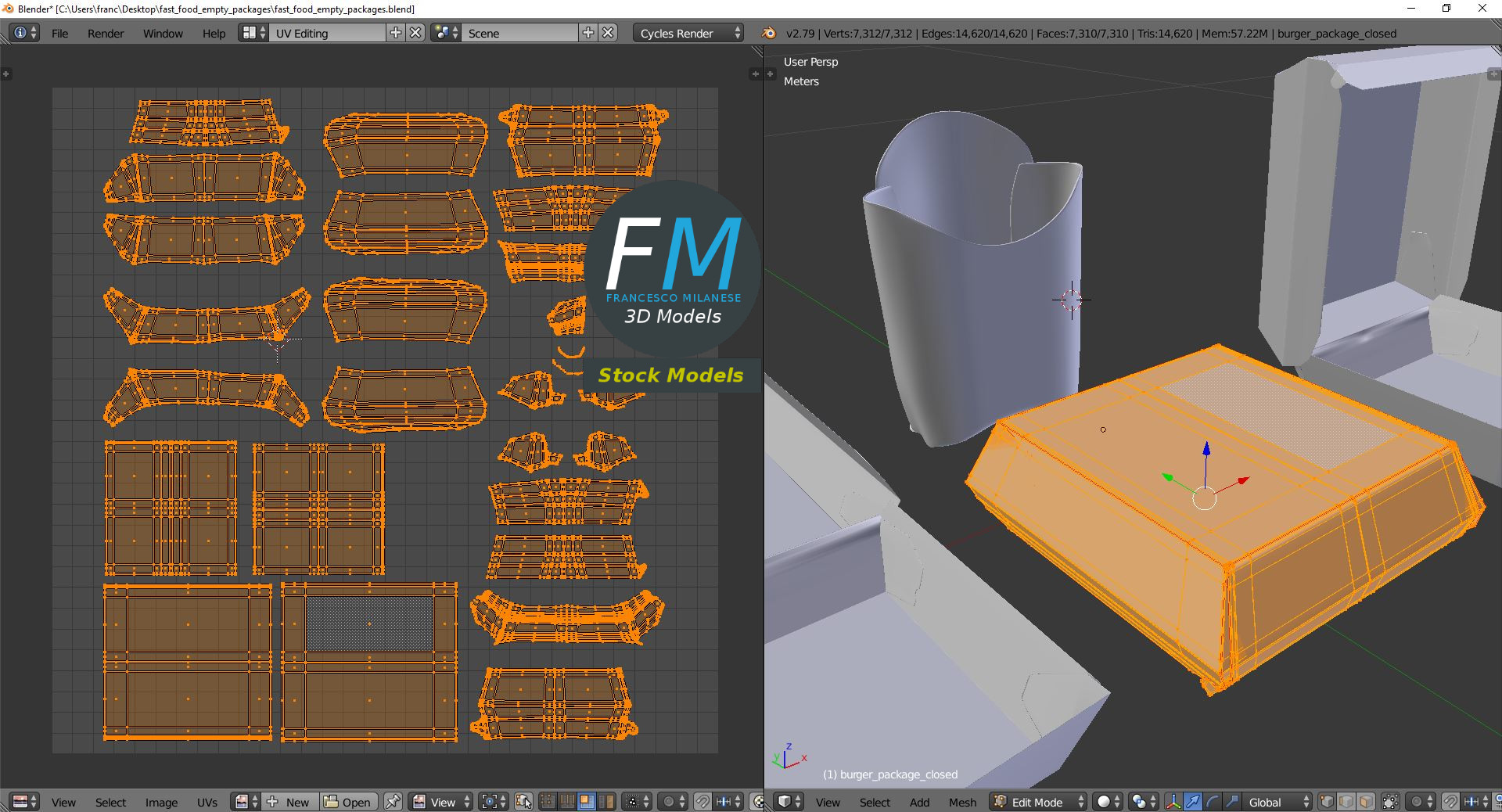Toggle limit selection to visible in 3D view

[1390, 802]
